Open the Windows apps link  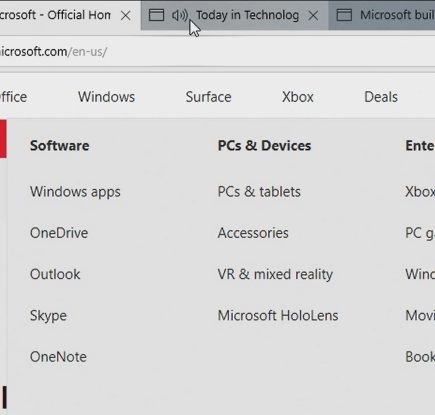(75, 192)
